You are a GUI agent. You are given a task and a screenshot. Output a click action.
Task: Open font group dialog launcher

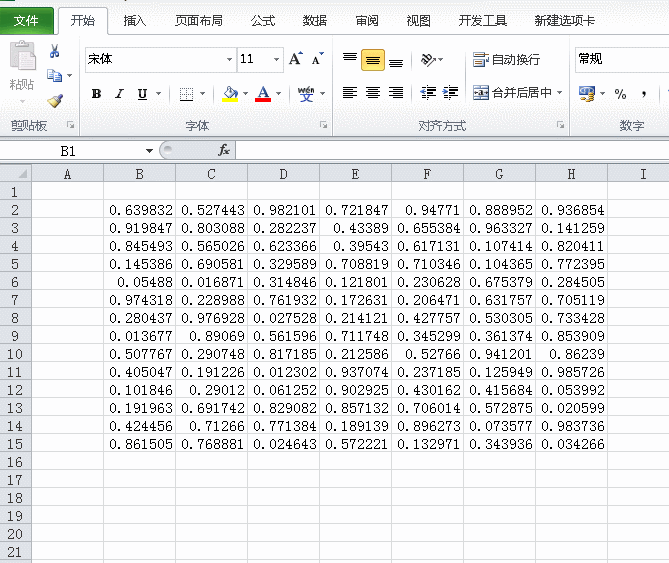click(324, 125)
